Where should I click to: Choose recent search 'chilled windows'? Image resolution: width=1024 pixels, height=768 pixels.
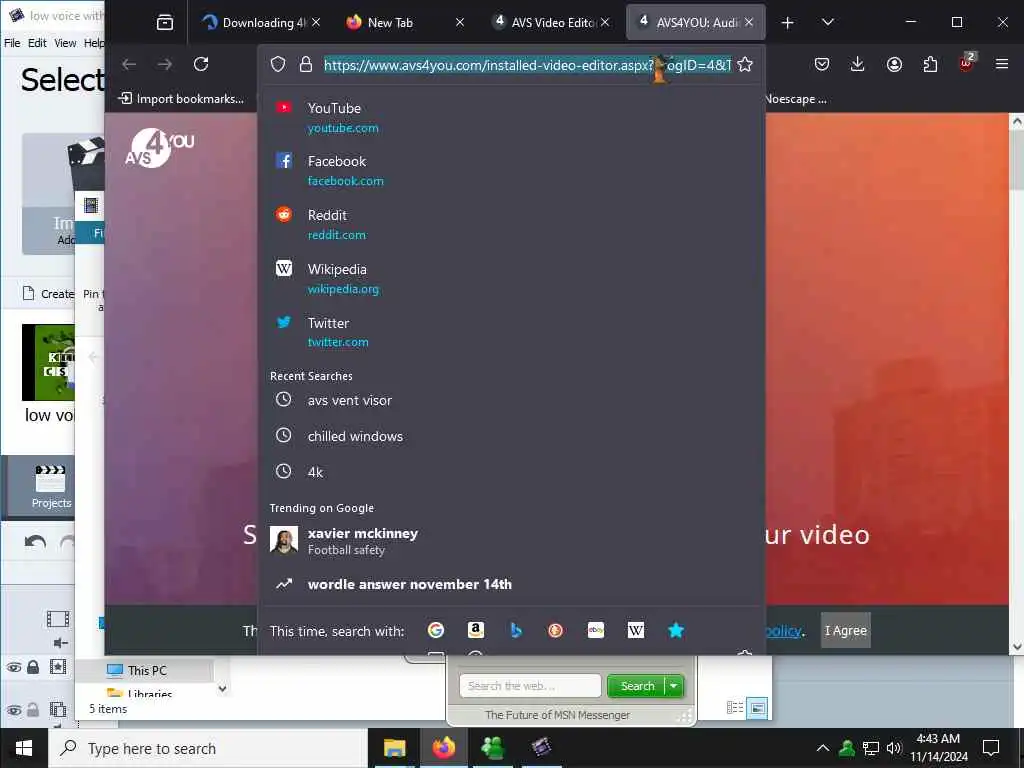click(511, 436)
